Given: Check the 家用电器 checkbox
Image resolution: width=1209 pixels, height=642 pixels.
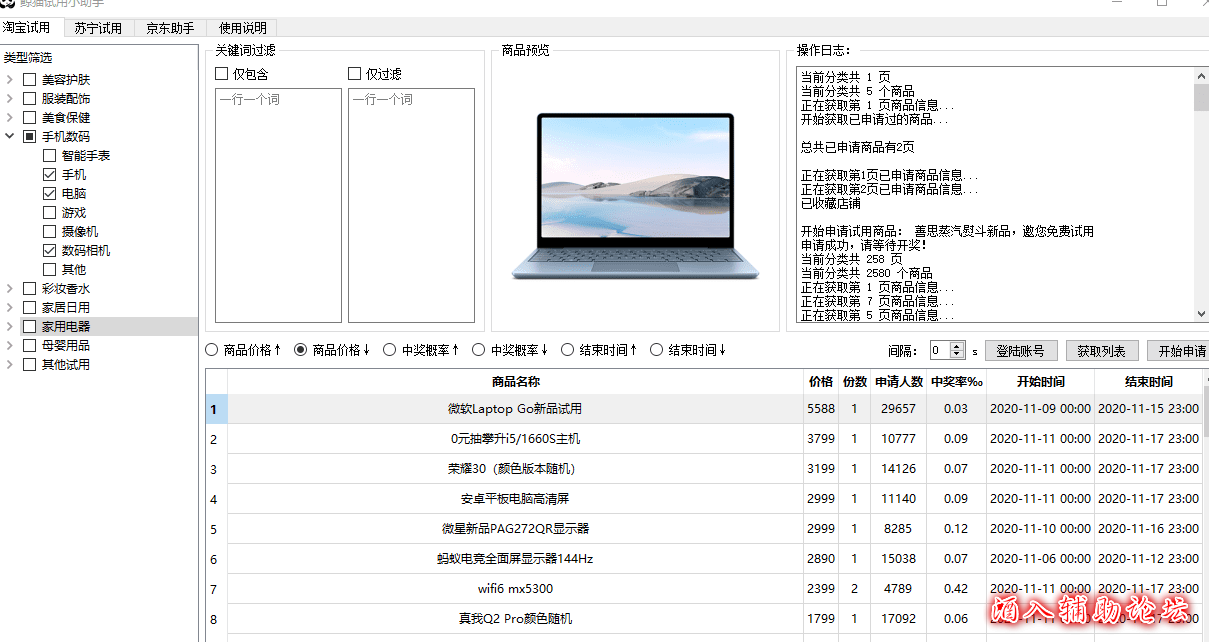Looking at the screenshot, I should point(29,326).
